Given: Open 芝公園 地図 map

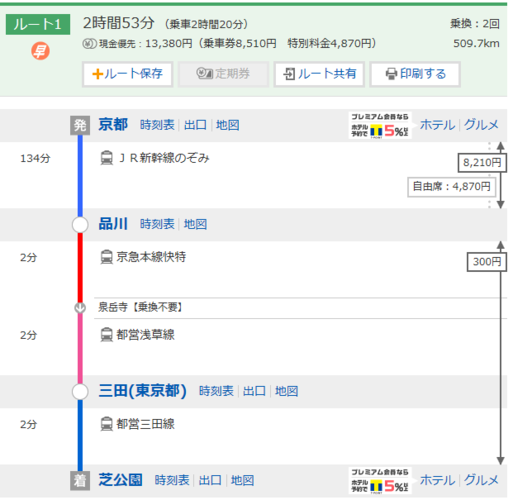Looking at the screenshot, I should [242, 481].
